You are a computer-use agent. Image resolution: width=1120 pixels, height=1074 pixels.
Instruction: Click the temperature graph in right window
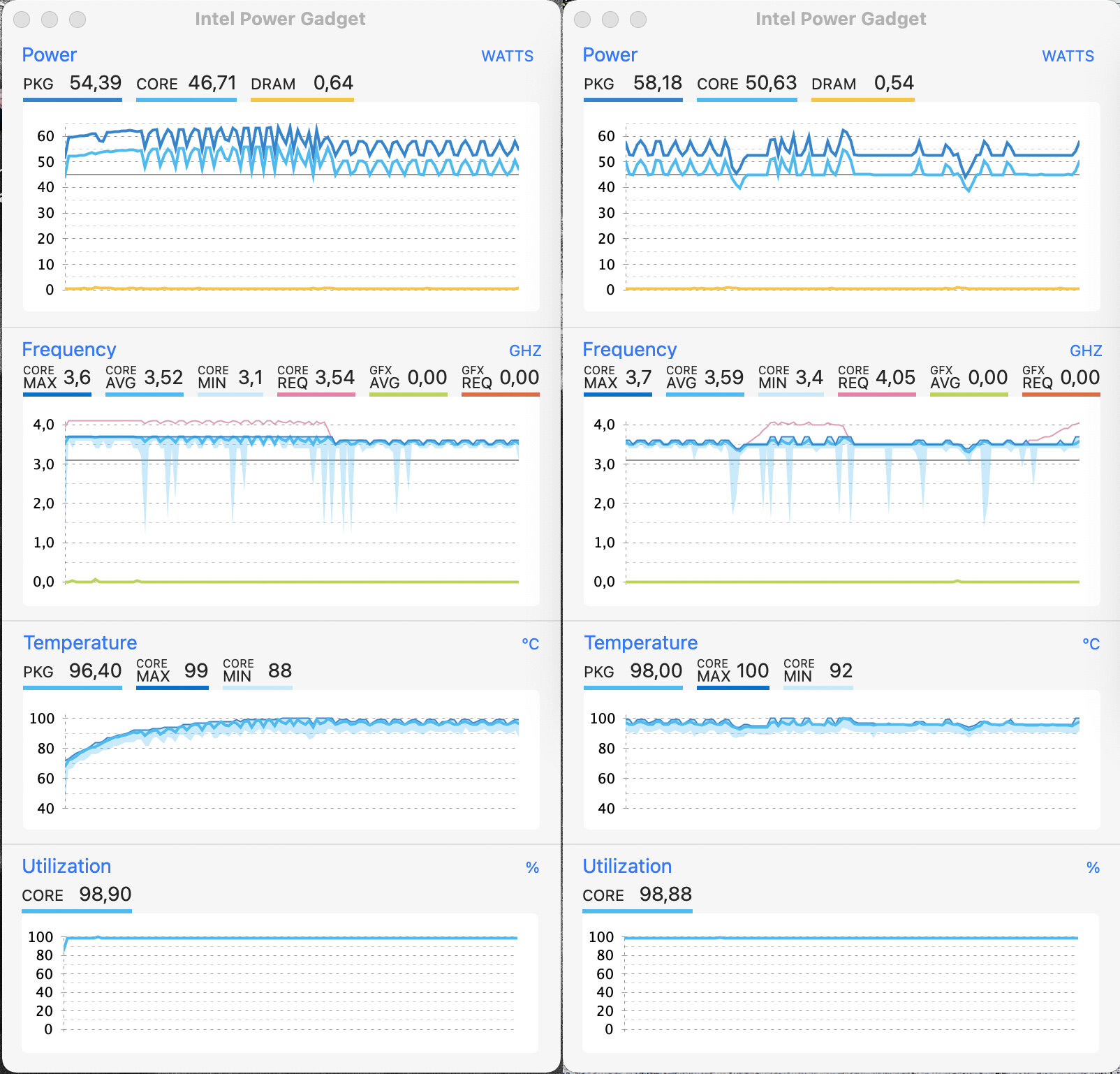pyautogui.click(x=841, y=760)
